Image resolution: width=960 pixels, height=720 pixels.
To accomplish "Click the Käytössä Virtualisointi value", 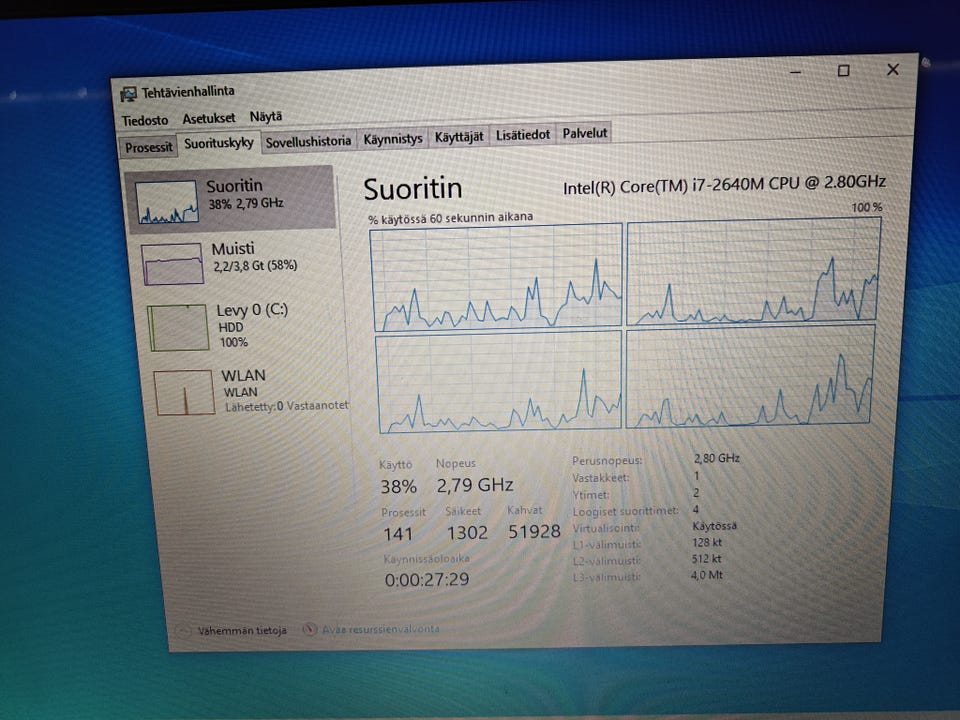I will click(x=714, y=526).
